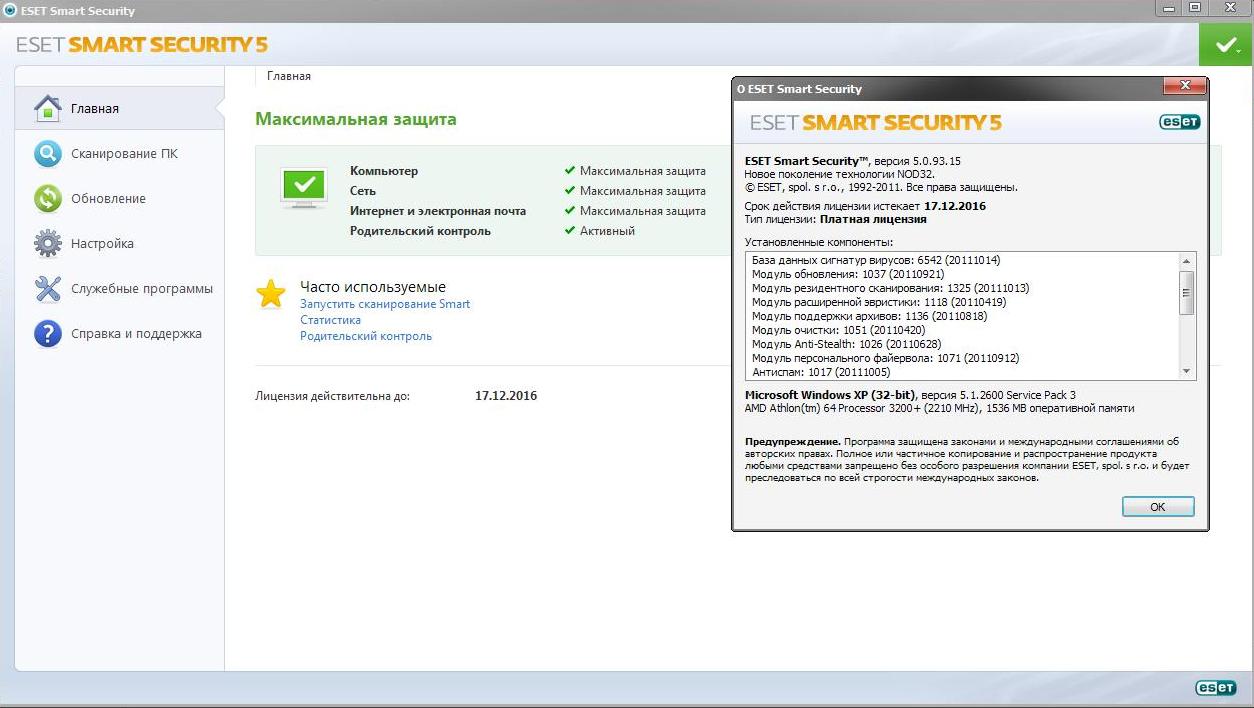Click the Компьютер protection status label

(384, 171)
